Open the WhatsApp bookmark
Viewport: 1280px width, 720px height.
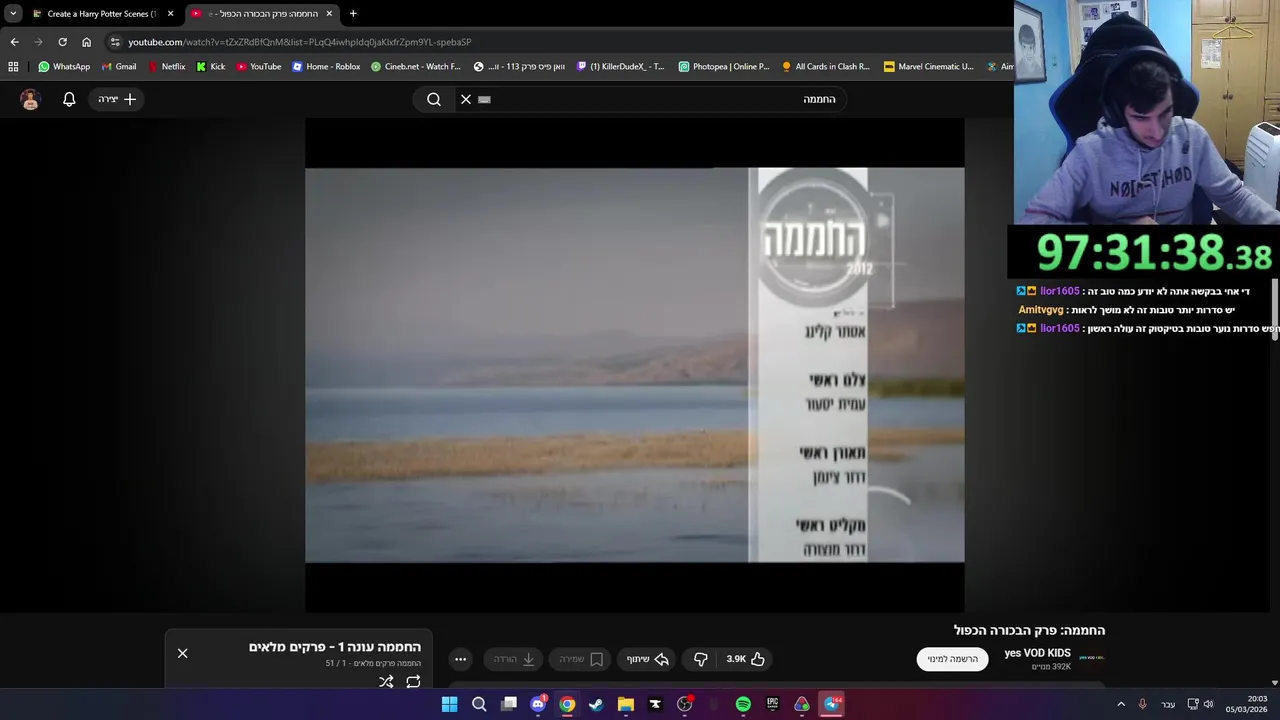pos(64,67)
